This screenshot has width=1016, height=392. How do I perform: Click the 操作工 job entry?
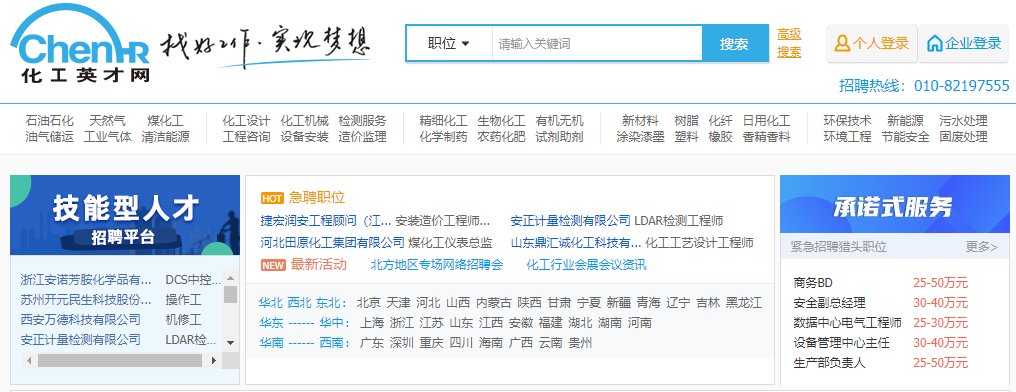pyautogui.click(x=183, y=300)
